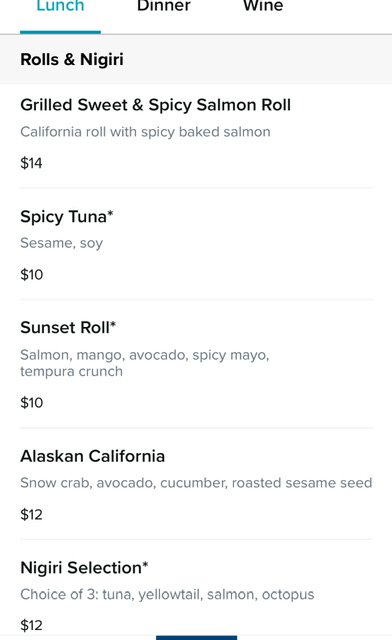Click the $10 price under Spicy Tuna
392x640 pixels.
point(32,275)
